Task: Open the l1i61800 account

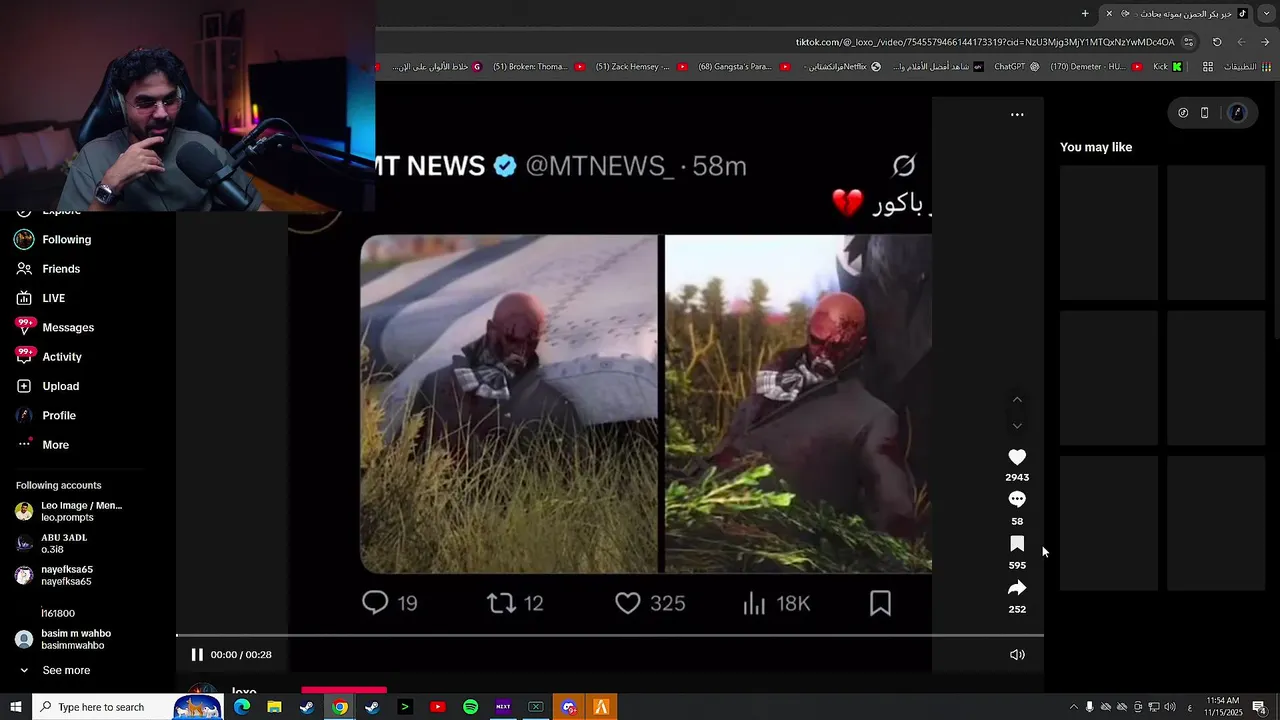Action: pyautogui.click(x=58, y=613)
